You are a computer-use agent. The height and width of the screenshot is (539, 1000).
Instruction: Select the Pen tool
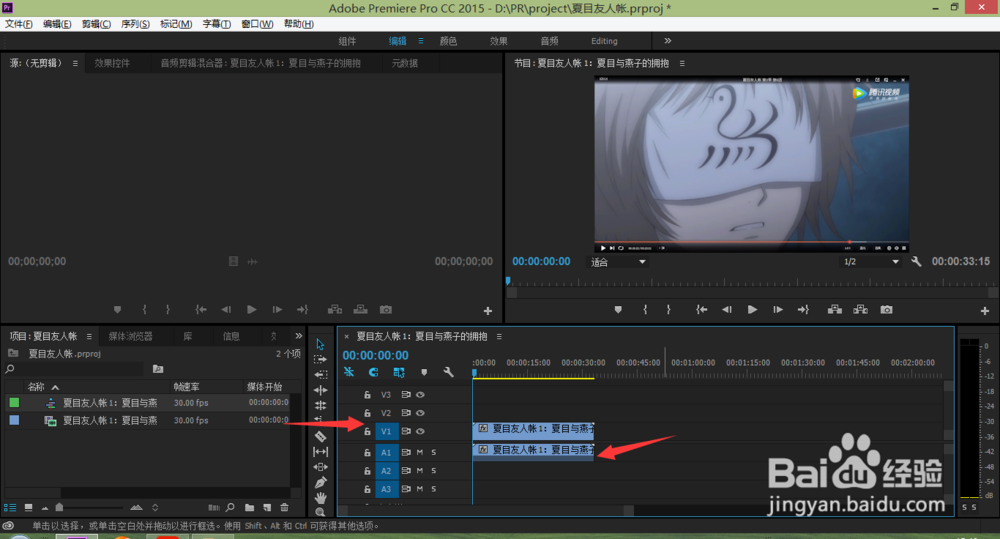click(320, 482)
